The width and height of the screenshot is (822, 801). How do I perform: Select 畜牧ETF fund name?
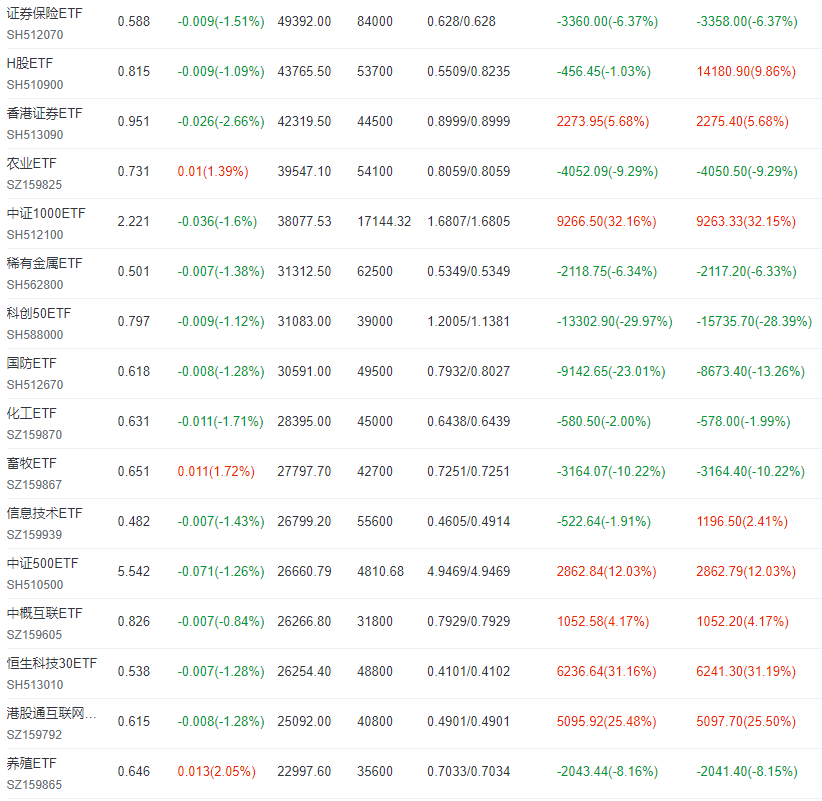click(x=31, y=463)
